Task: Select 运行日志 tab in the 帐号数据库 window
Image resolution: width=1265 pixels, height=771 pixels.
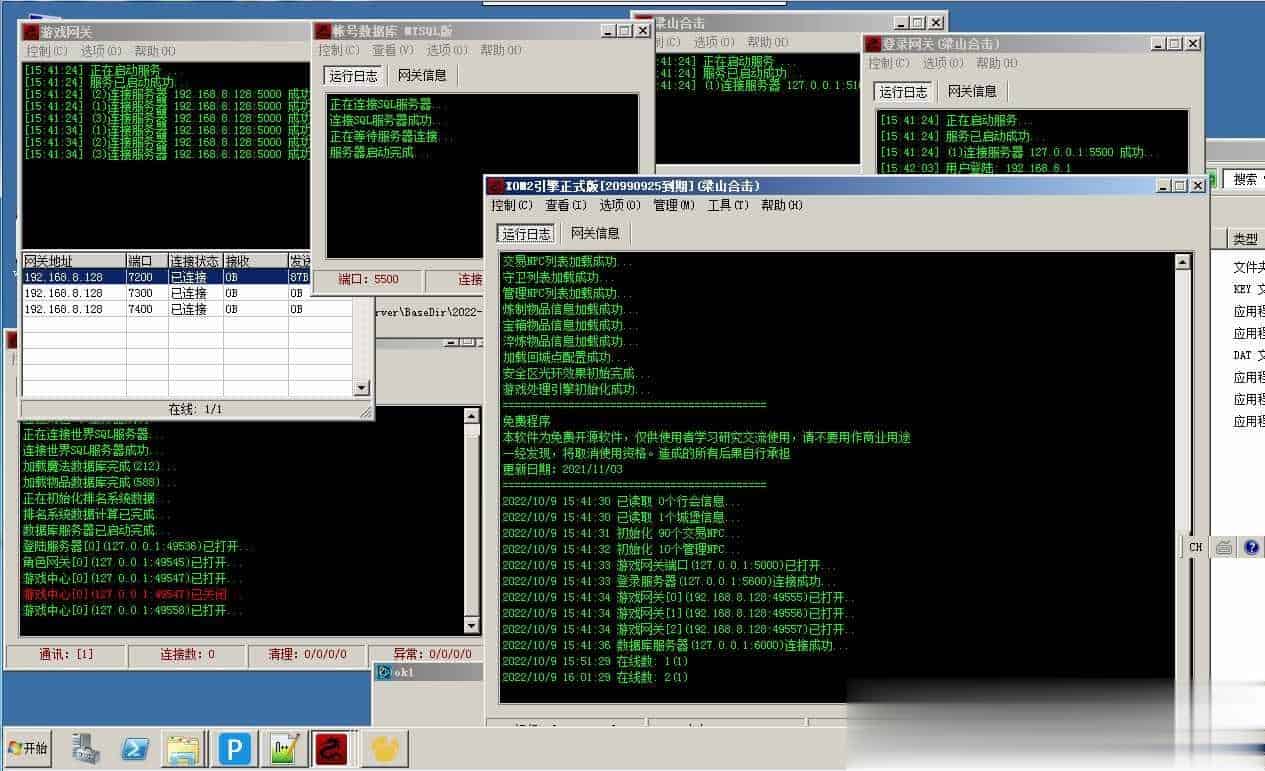Action: point(354,75)
